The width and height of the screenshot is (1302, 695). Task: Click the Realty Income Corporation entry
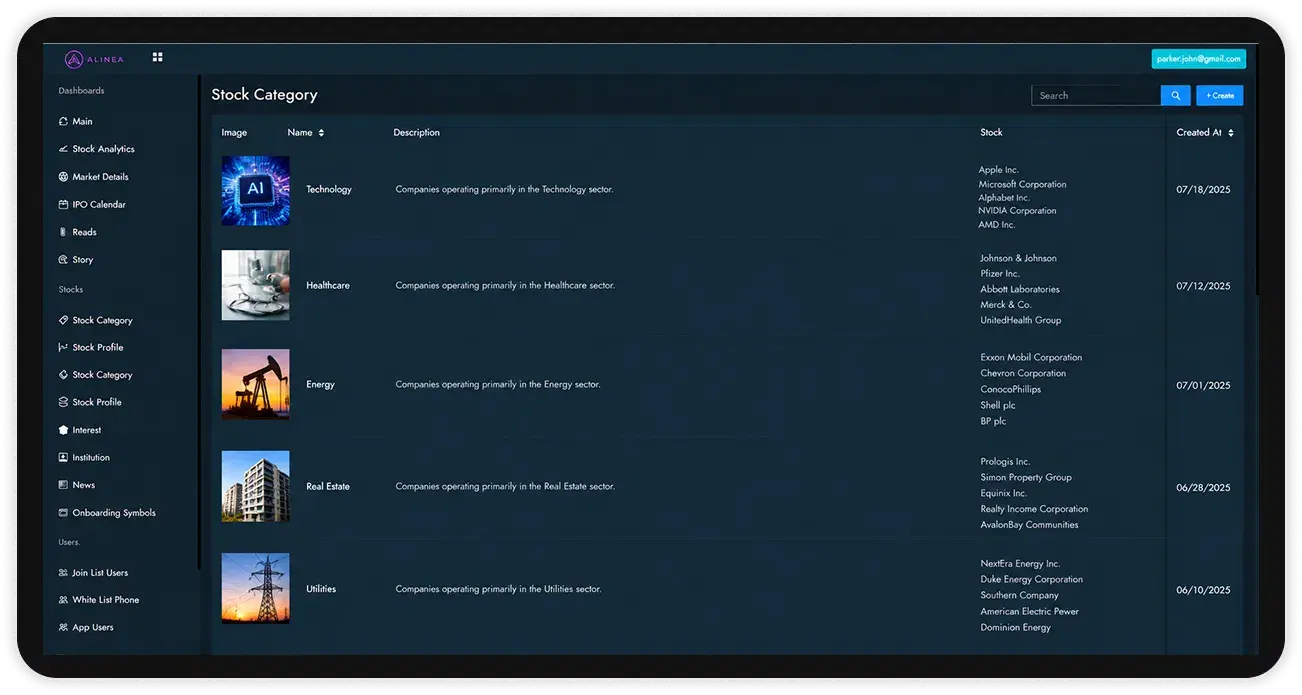(1034, 509)
